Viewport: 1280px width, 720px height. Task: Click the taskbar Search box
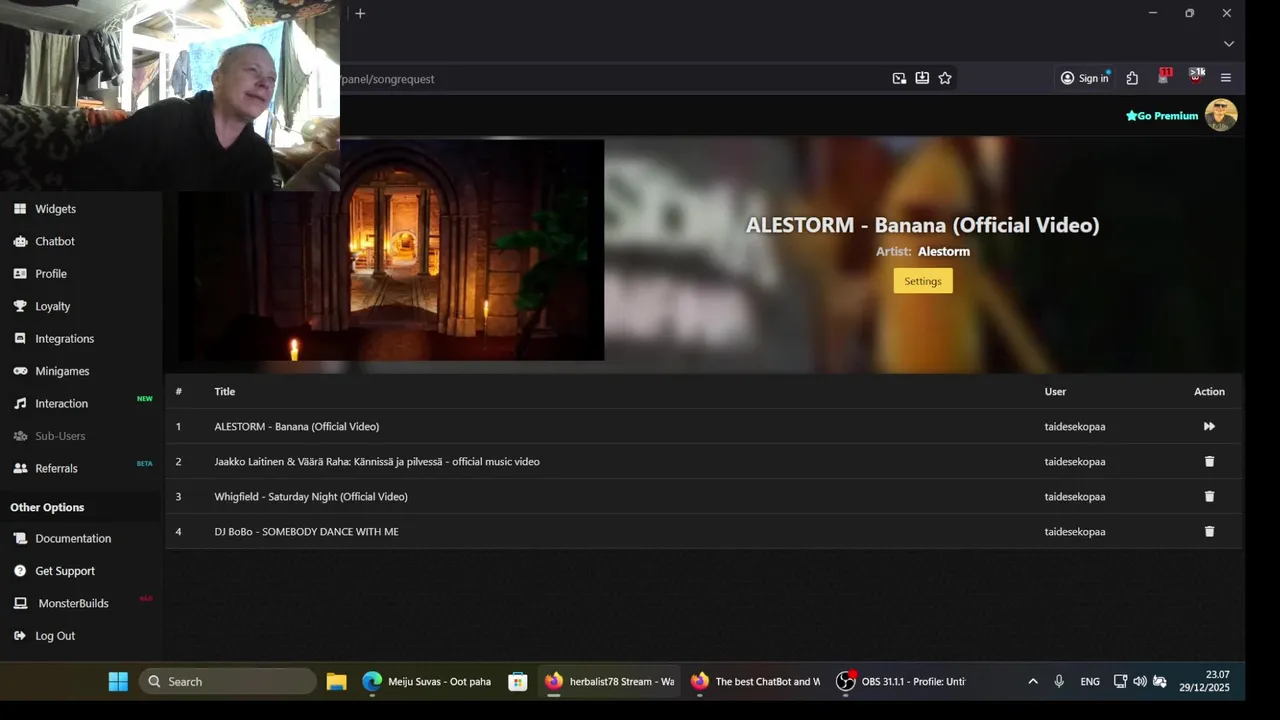228,681
